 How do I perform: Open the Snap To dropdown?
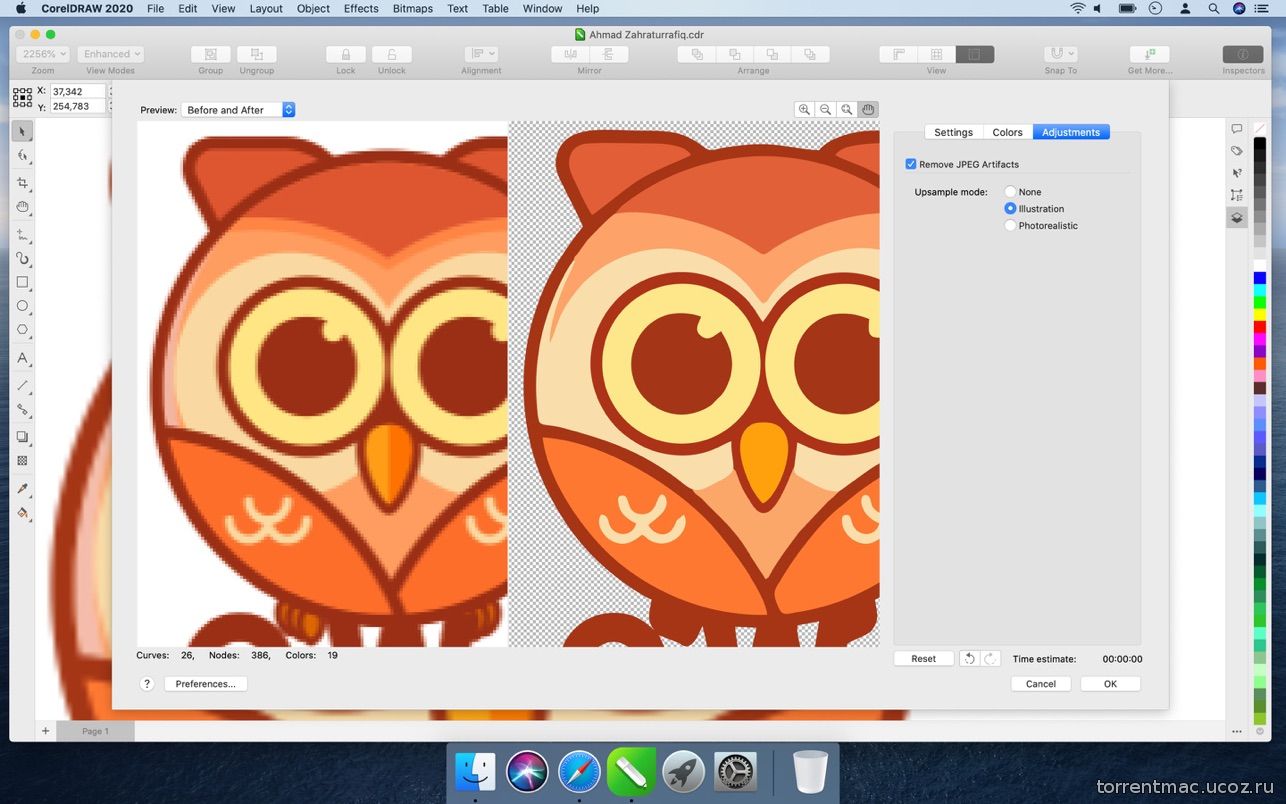(1060, 54)
